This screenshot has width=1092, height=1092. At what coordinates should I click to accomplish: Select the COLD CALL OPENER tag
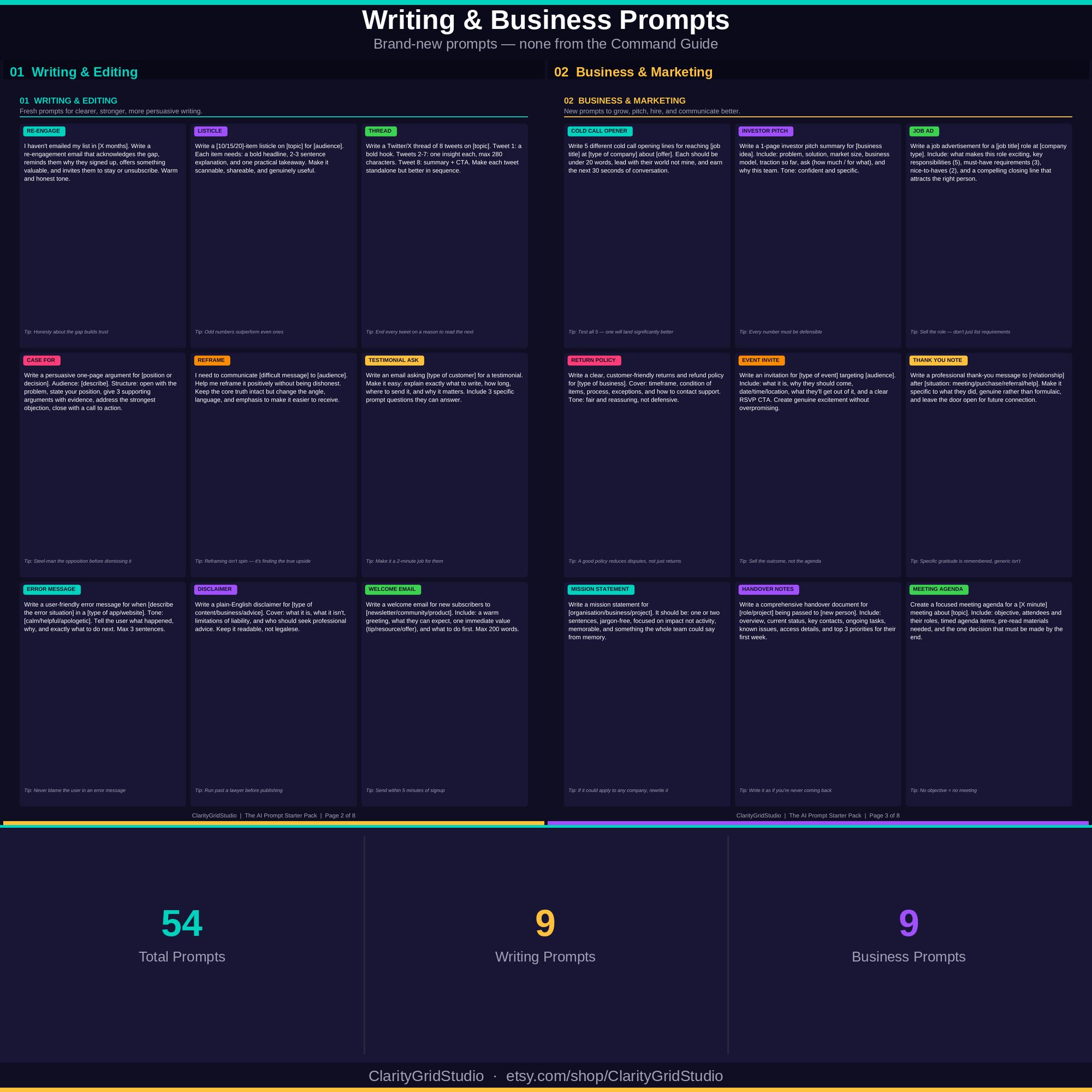(600, 131)
